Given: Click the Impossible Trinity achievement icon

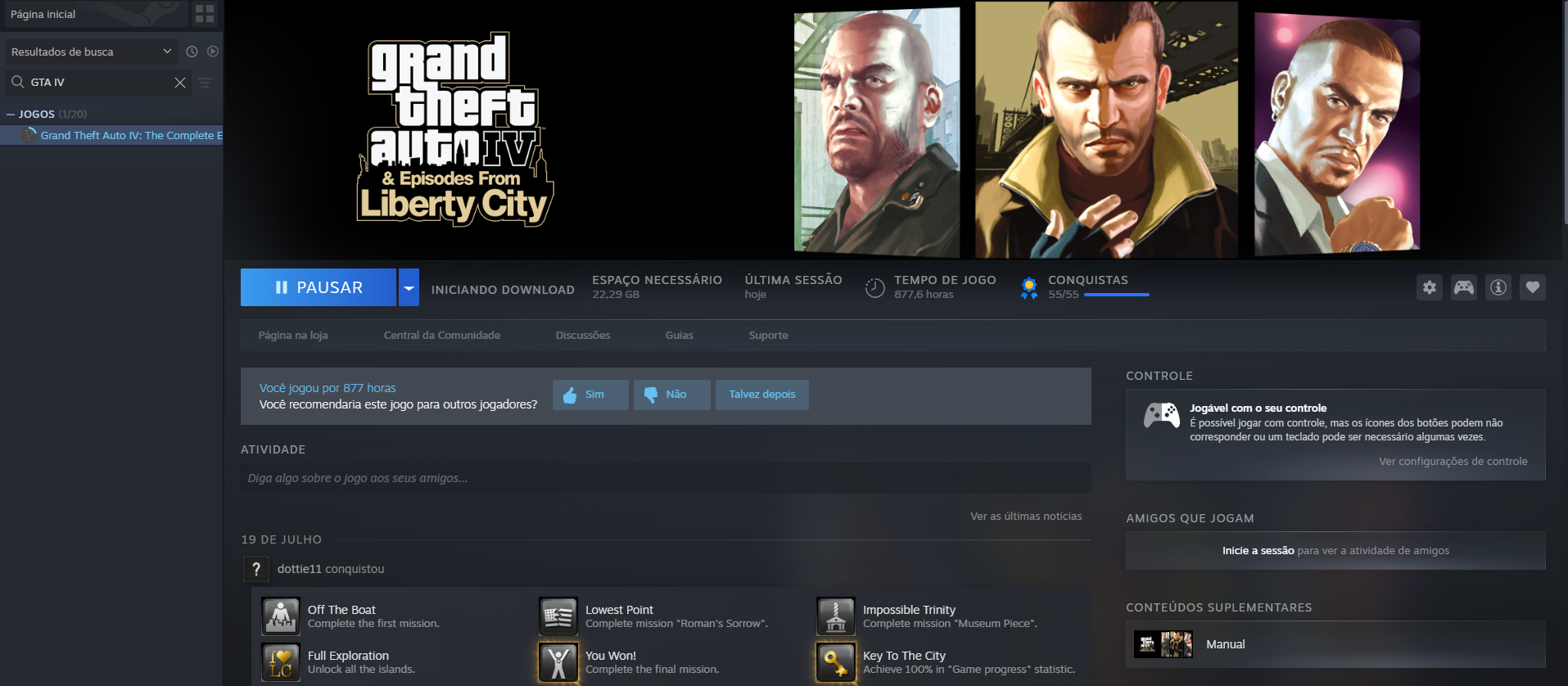Looking at the screenshot, I should (836, 616).
